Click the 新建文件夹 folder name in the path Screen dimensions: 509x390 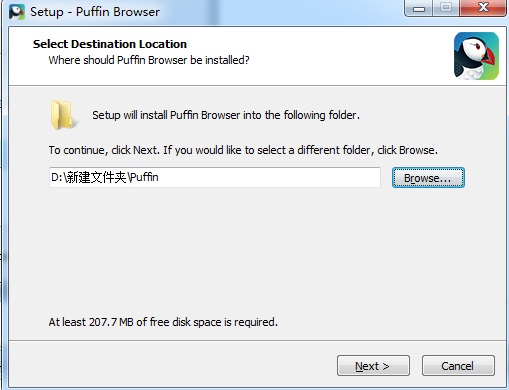coord(95,177)
